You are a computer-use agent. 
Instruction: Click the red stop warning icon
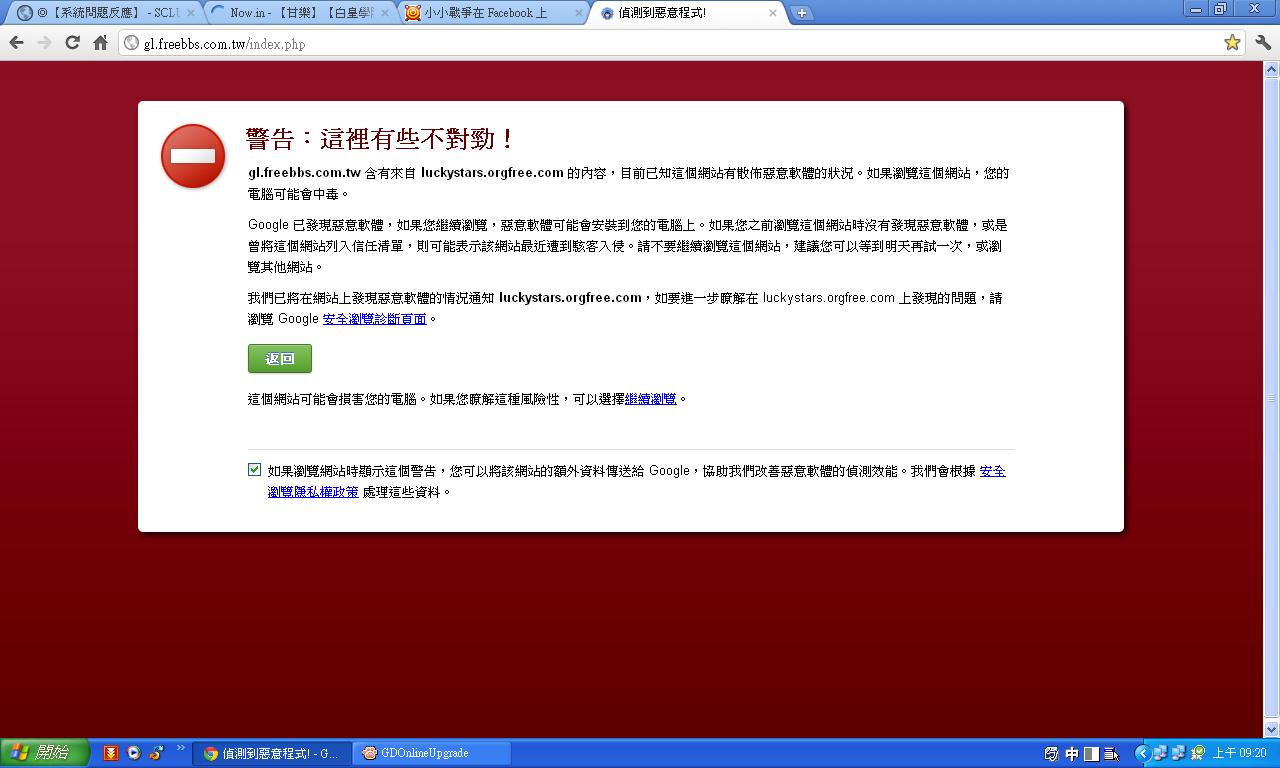(193, 156)
